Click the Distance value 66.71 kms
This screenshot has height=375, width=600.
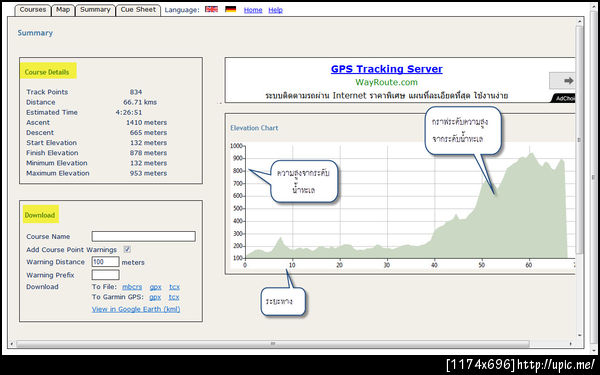tap(140, 102)
